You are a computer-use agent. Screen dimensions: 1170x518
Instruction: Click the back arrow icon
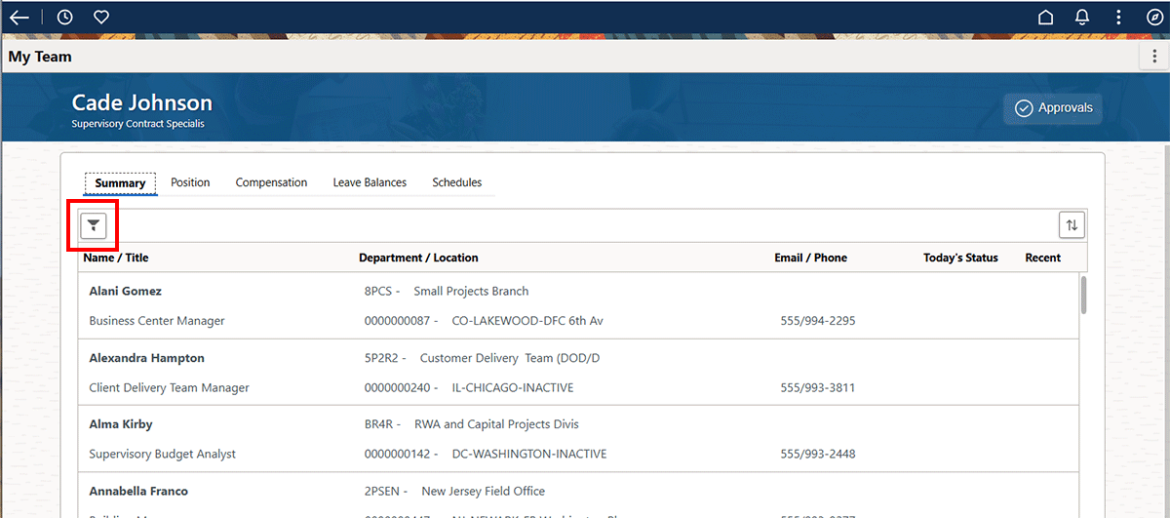[19, 17]
